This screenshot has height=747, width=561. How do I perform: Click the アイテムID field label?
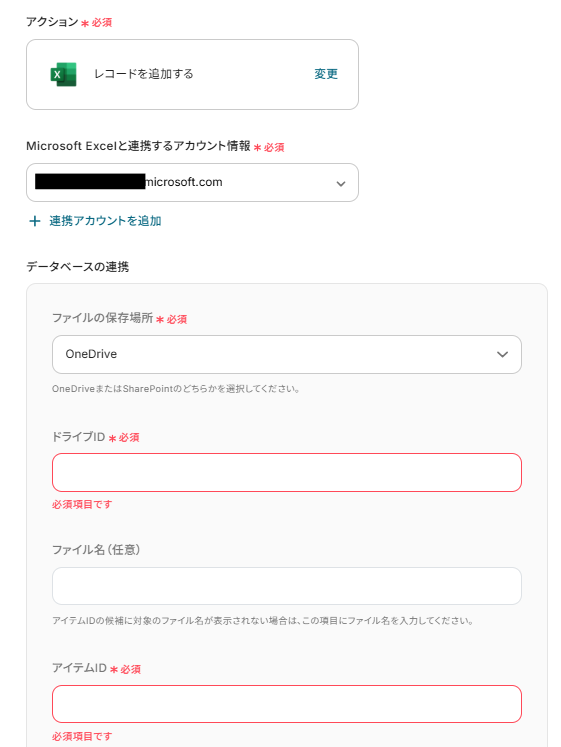pyautogui.click(x=79, y=668)
